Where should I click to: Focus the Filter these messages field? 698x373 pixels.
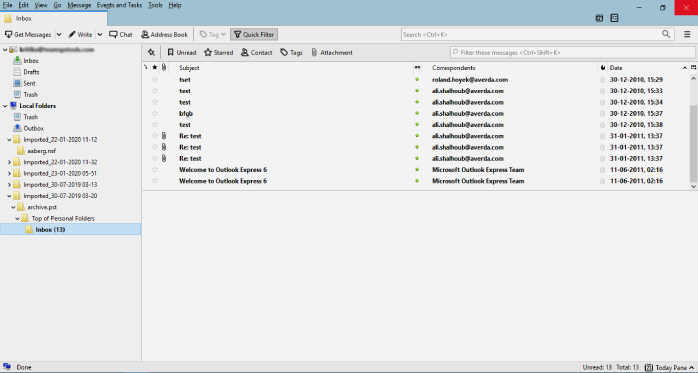572,53
